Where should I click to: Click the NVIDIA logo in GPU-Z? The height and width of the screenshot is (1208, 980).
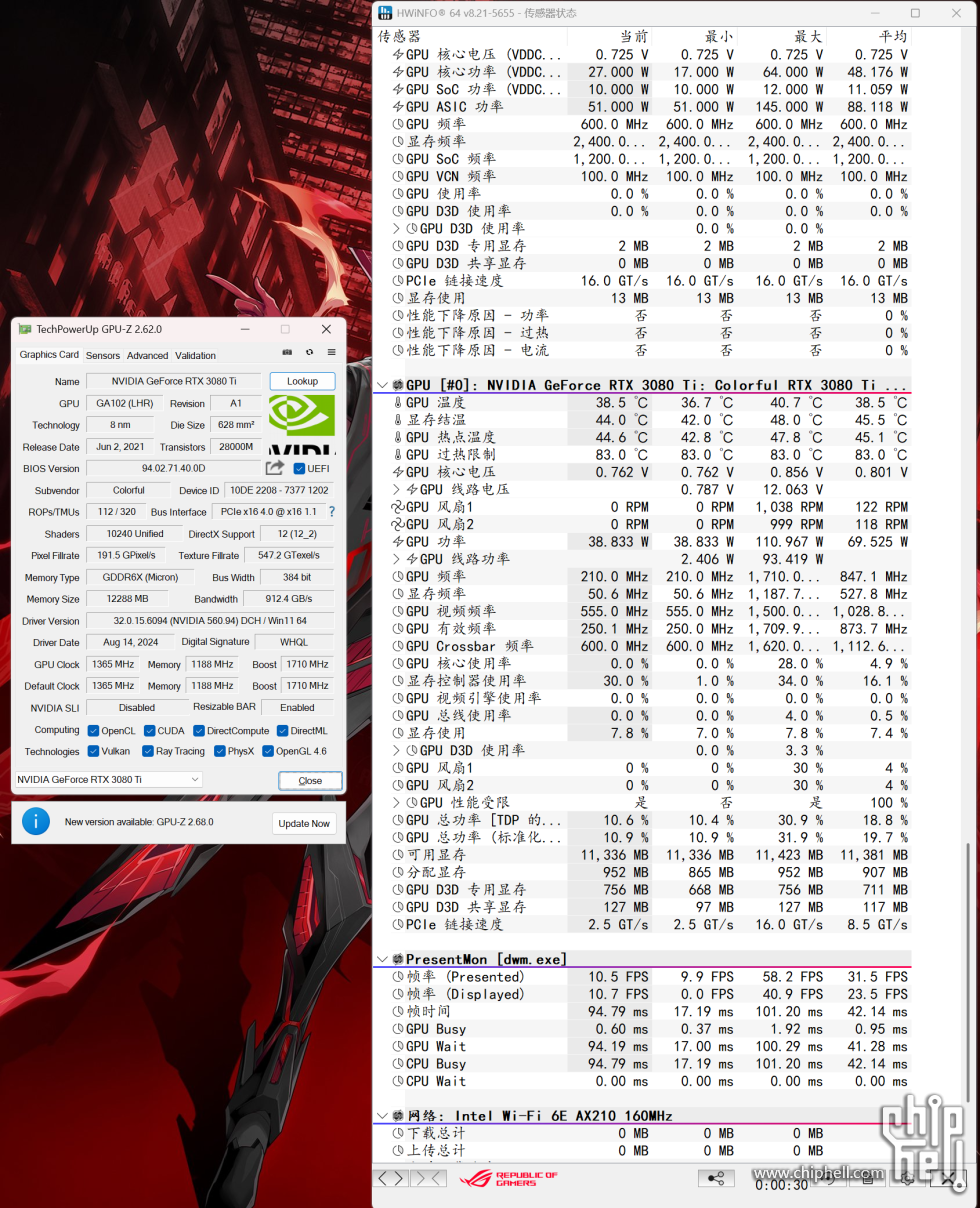tap(302, 424)
